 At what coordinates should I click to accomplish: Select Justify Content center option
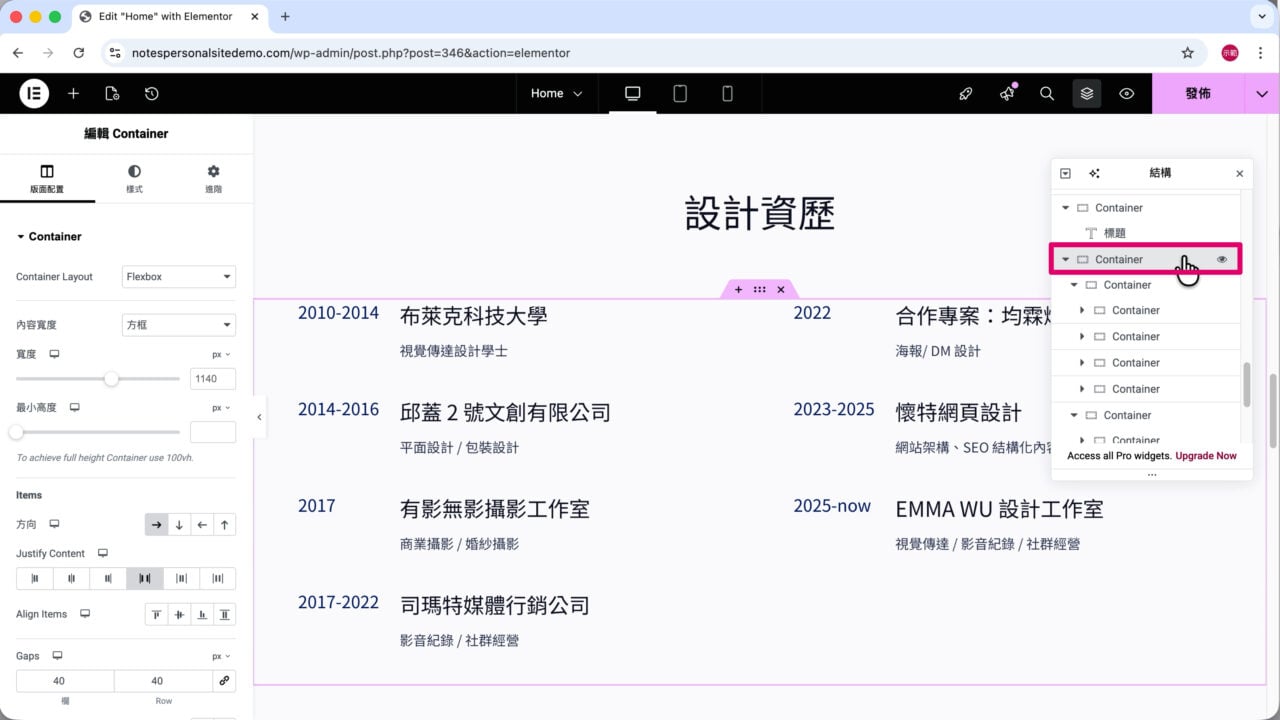(x=71, y=578)
